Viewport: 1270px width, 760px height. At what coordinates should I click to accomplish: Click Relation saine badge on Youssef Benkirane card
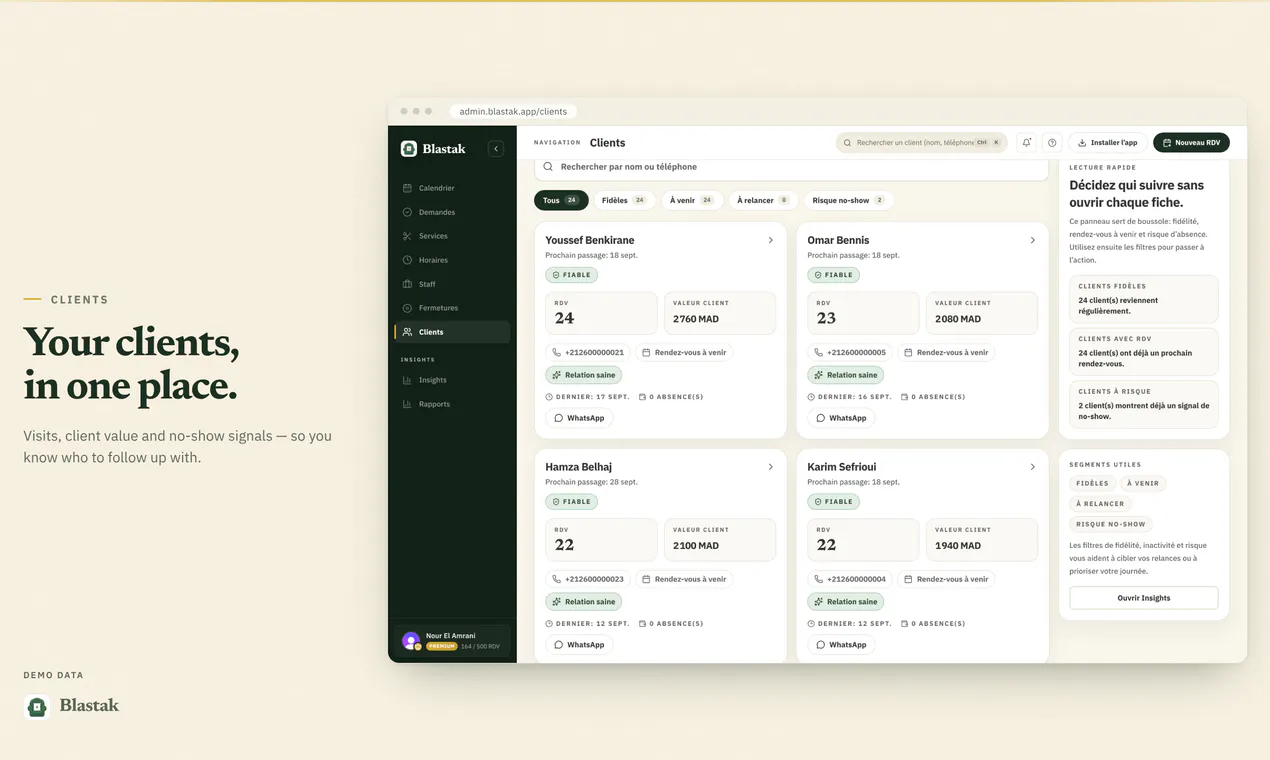pyautogui.click(x=583, y=375)
